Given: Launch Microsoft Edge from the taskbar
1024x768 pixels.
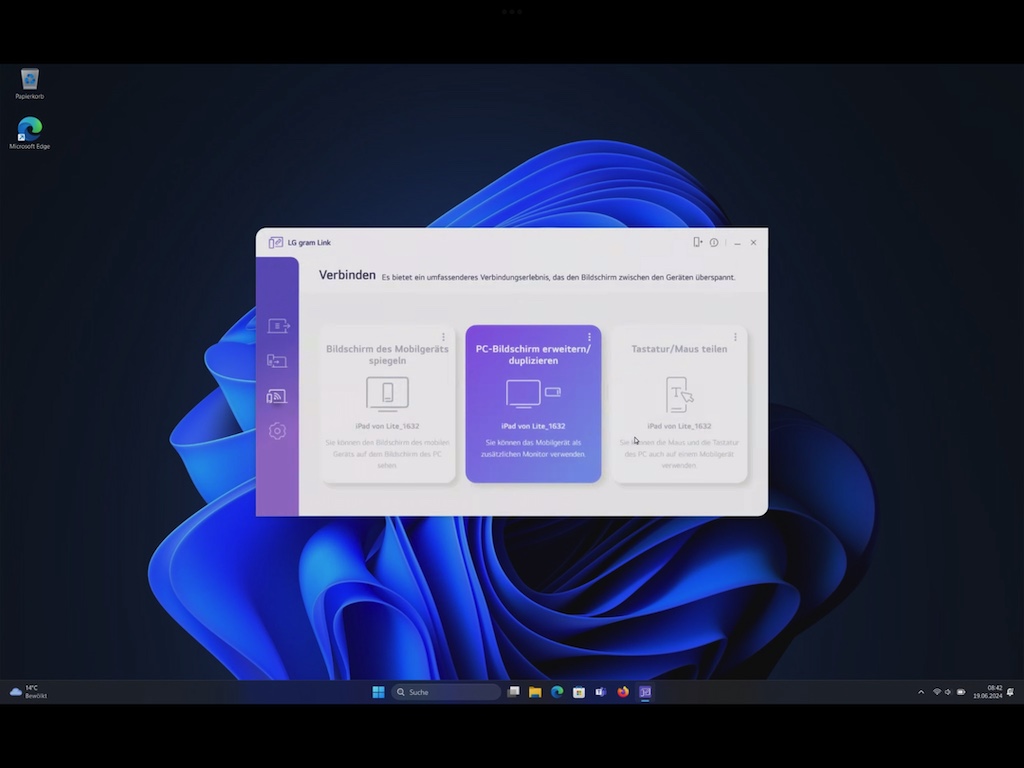Looking at the screenshot, I should pos(557,692).
